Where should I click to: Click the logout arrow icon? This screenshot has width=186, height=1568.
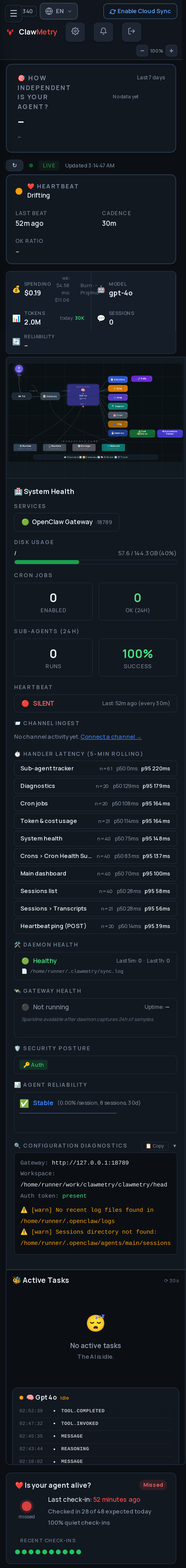click(x=131, y=32)
